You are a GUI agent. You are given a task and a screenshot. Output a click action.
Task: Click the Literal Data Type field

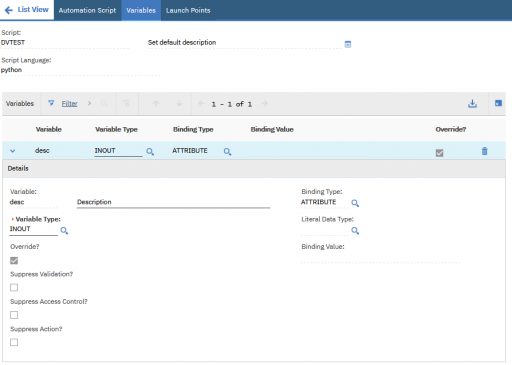324,230
